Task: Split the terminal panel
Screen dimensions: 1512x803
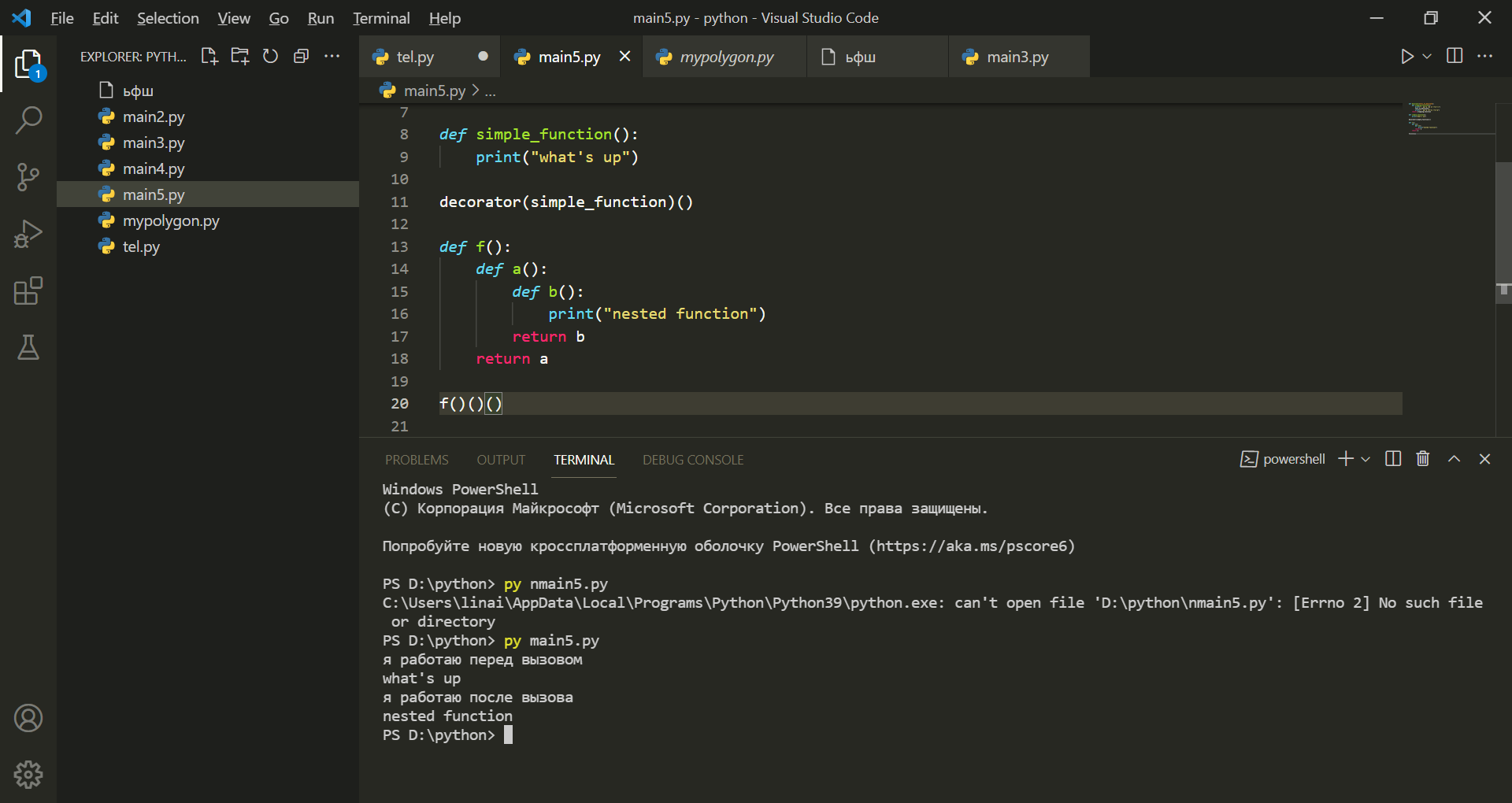Action: (1393, 459)
